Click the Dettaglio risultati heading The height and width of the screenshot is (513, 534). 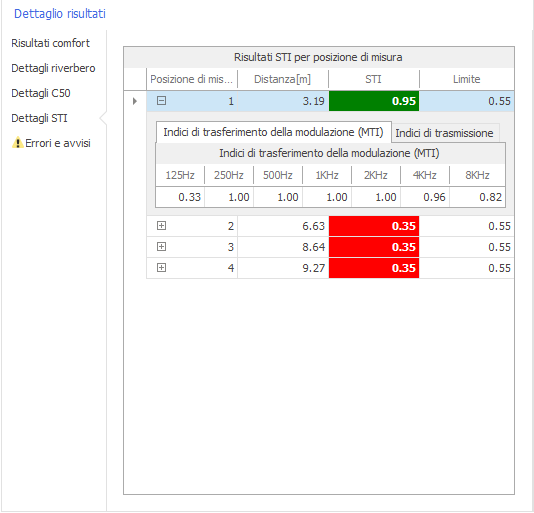pos(60,14)
